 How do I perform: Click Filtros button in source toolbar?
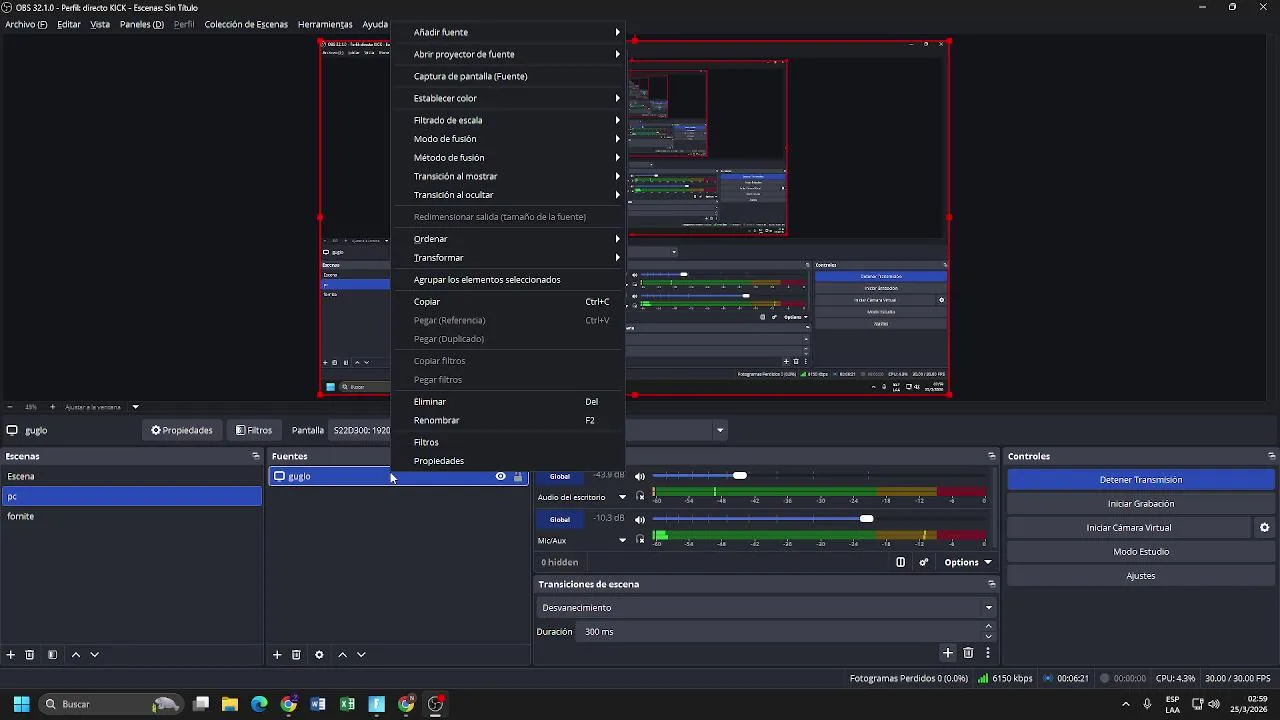point(254,430)
